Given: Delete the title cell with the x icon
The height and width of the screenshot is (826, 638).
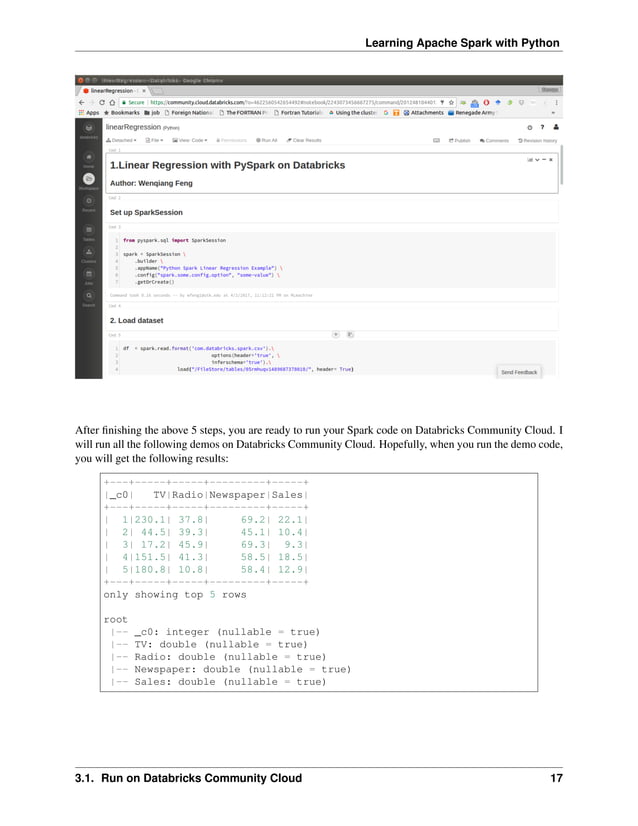Looking at the screenshot, I should 551,159.
